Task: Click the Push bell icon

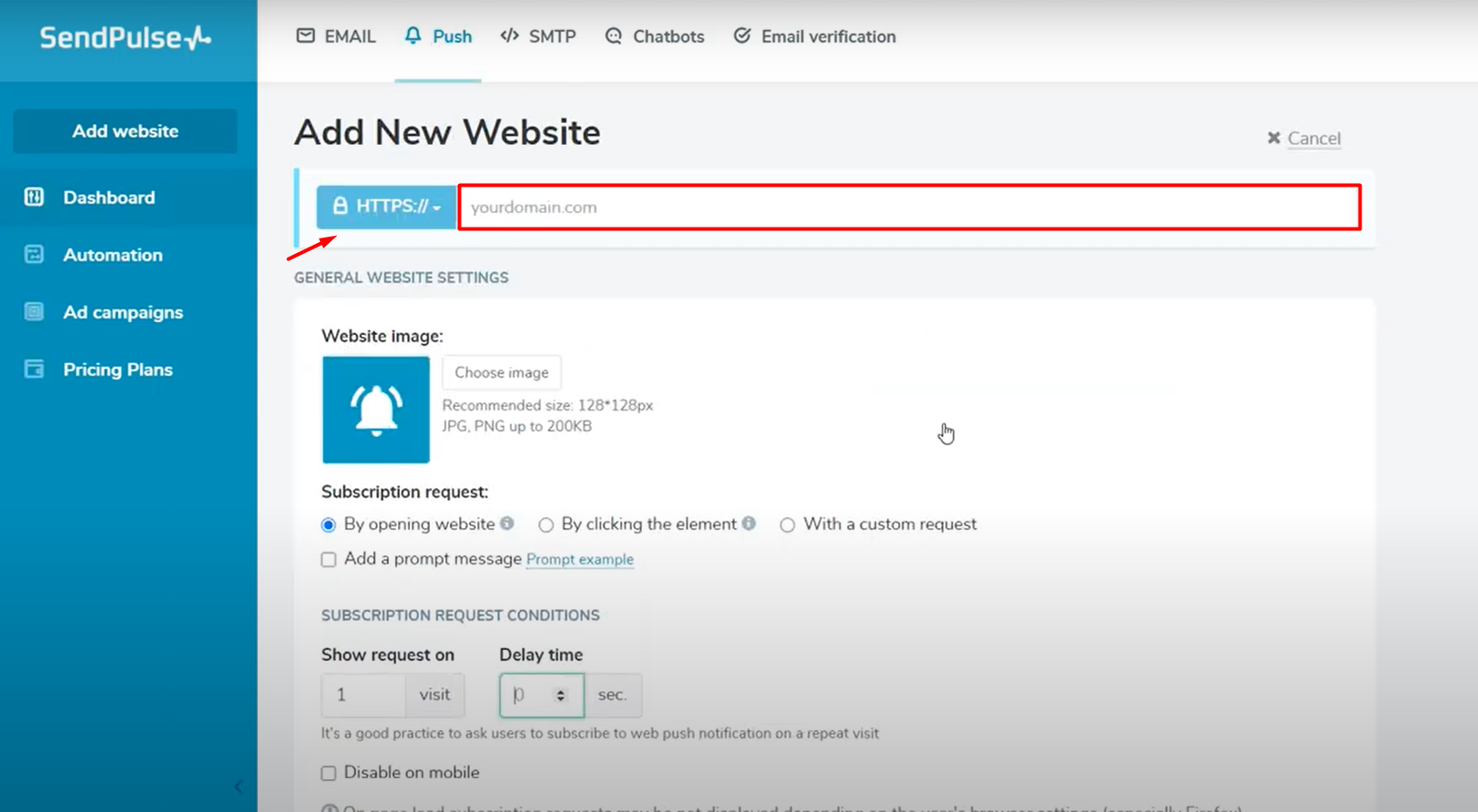Action: [413, 36]
